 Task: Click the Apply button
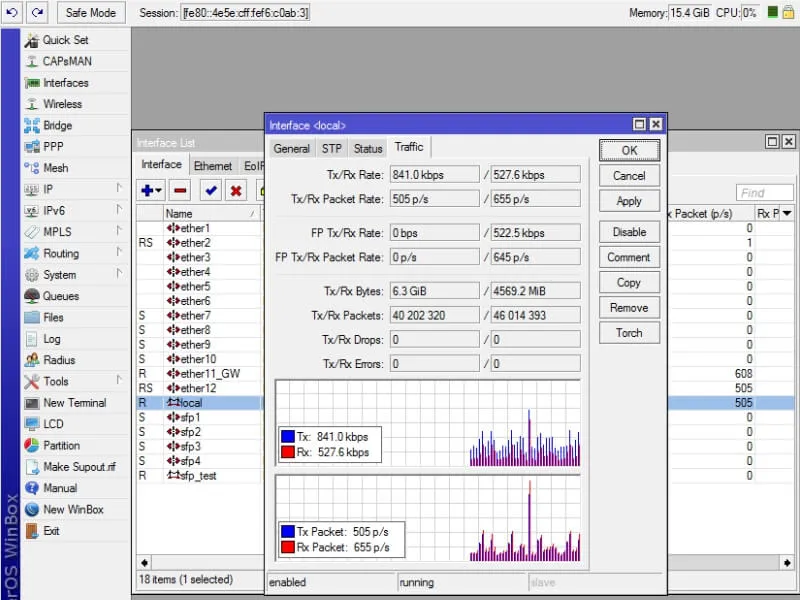click(629, 201)
